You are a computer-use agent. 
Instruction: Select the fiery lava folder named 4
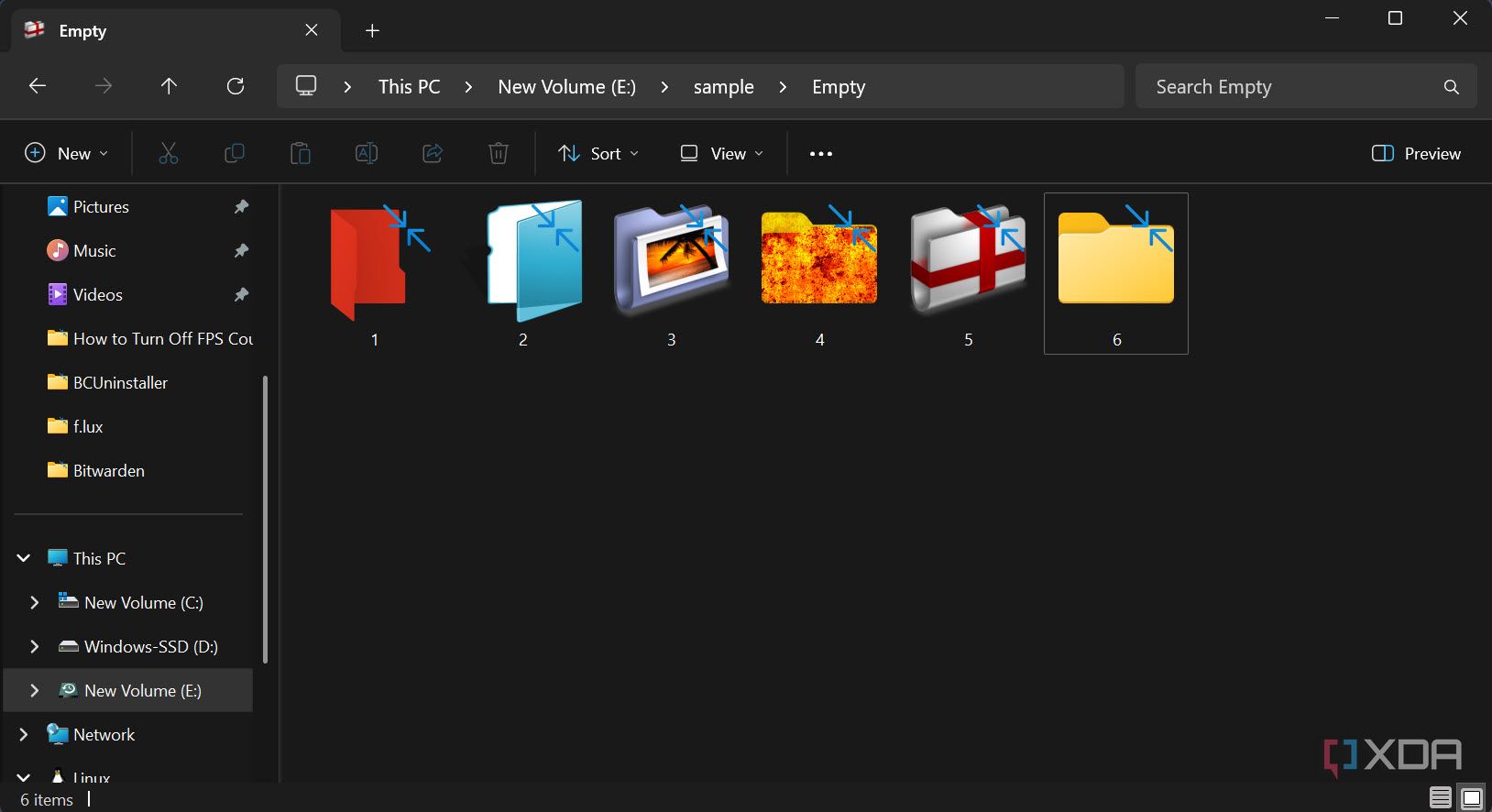click(820, 274)
